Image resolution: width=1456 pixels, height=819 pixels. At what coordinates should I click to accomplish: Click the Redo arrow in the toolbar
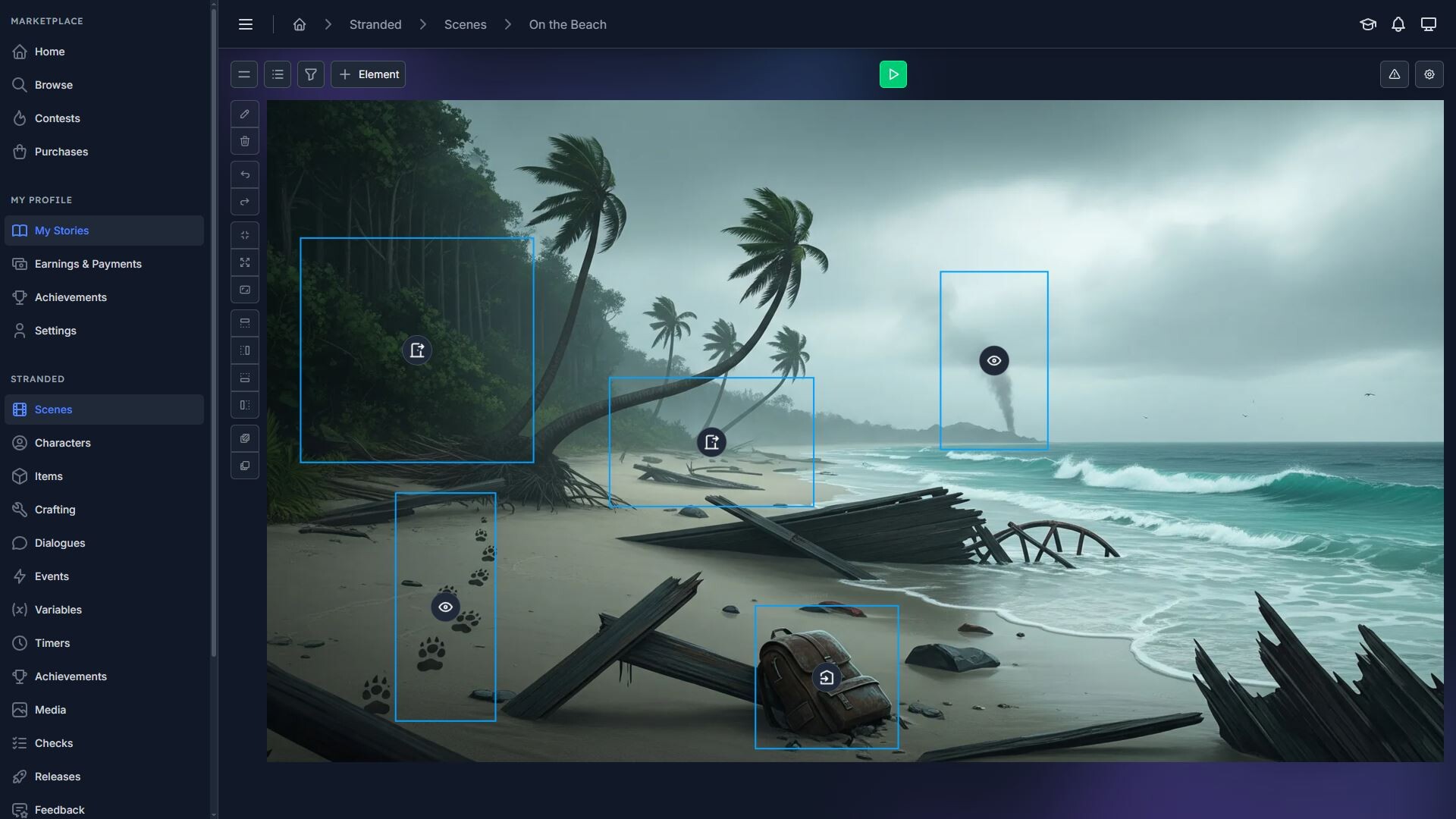(244, 202)
